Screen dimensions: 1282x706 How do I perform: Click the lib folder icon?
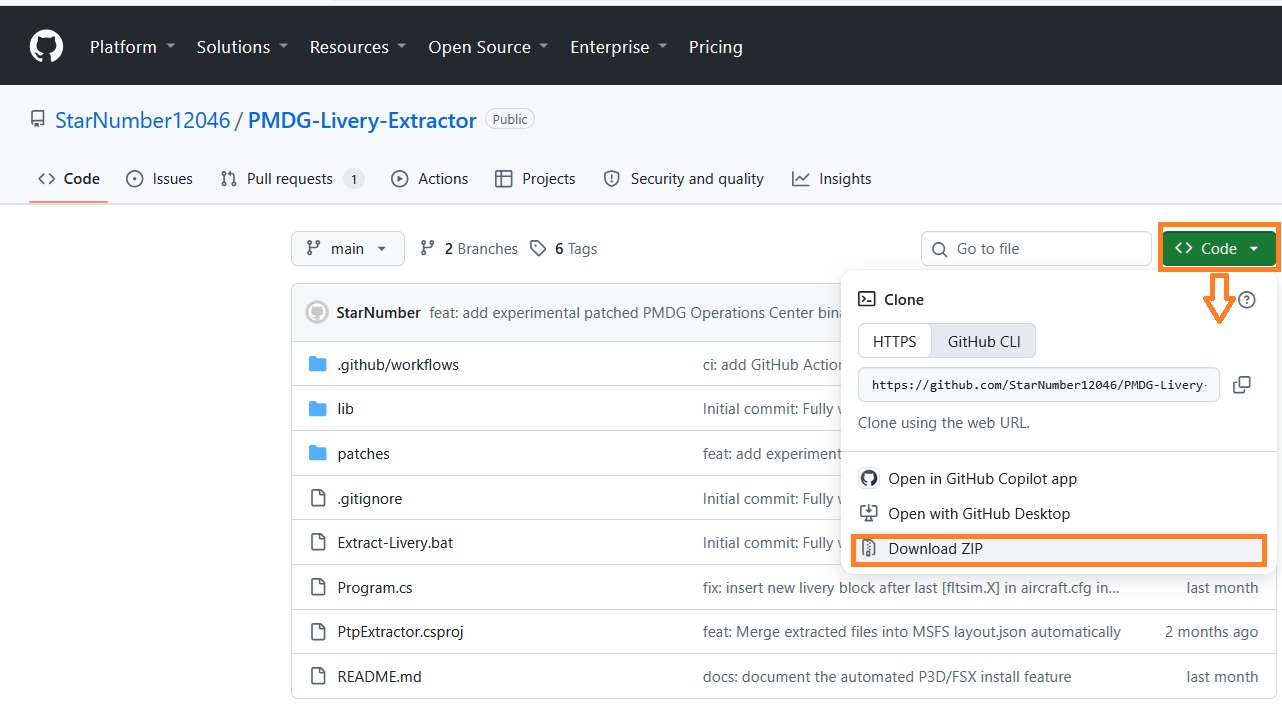pyautogui.click(x=318, y=408)
